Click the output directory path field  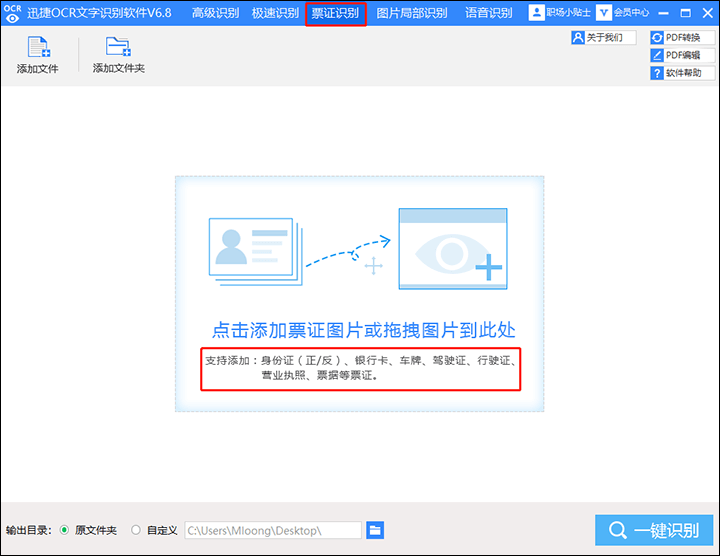click(273, 530)
